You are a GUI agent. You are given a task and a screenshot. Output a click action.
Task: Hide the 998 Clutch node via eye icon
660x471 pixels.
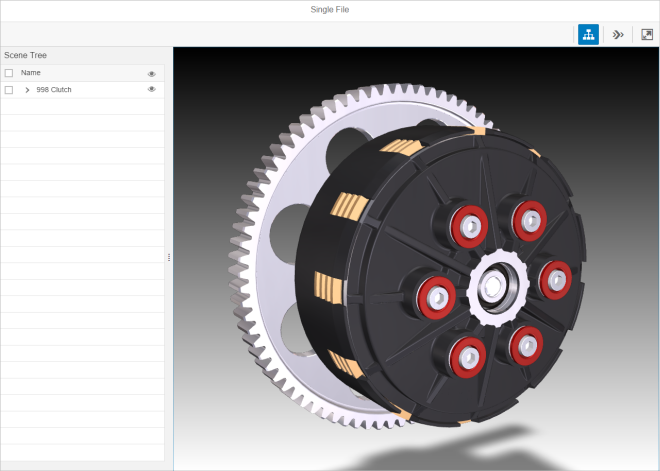pyautogui.click(x=152, y=89)
